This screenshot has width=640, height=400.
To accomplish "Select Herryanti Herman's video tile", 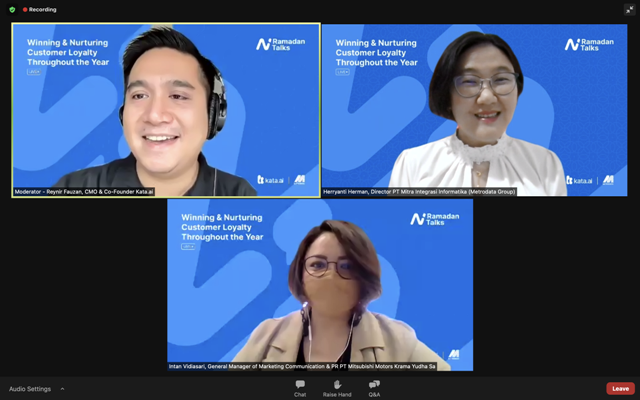I will click(474, 110).
